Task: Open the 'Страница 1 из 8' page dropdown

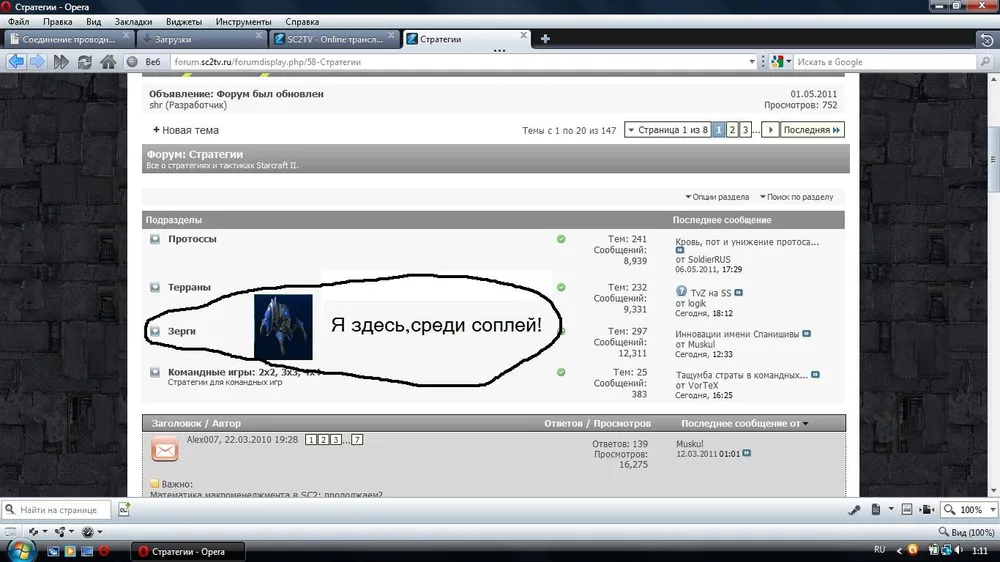Action: 666,130
